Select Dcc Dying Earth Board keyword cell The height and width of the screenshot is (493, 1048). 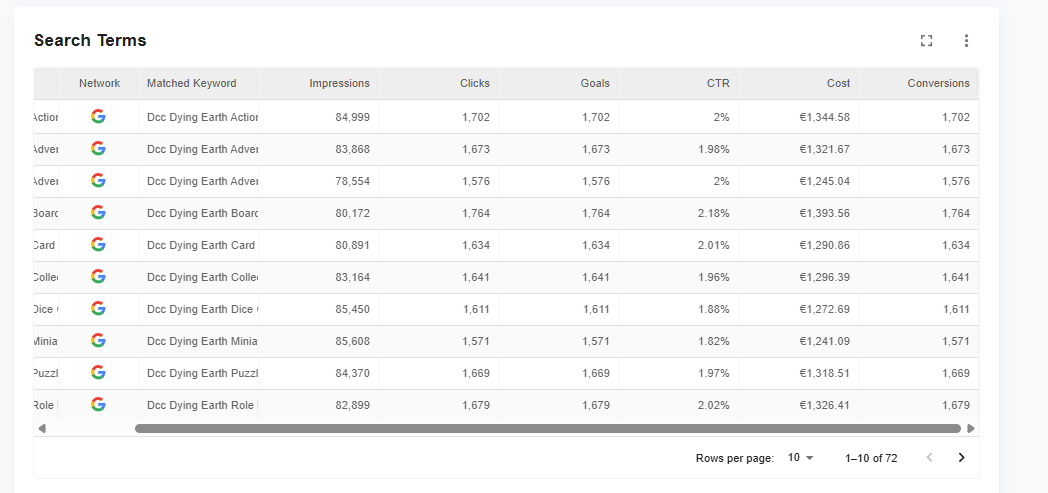coord(199,213)
